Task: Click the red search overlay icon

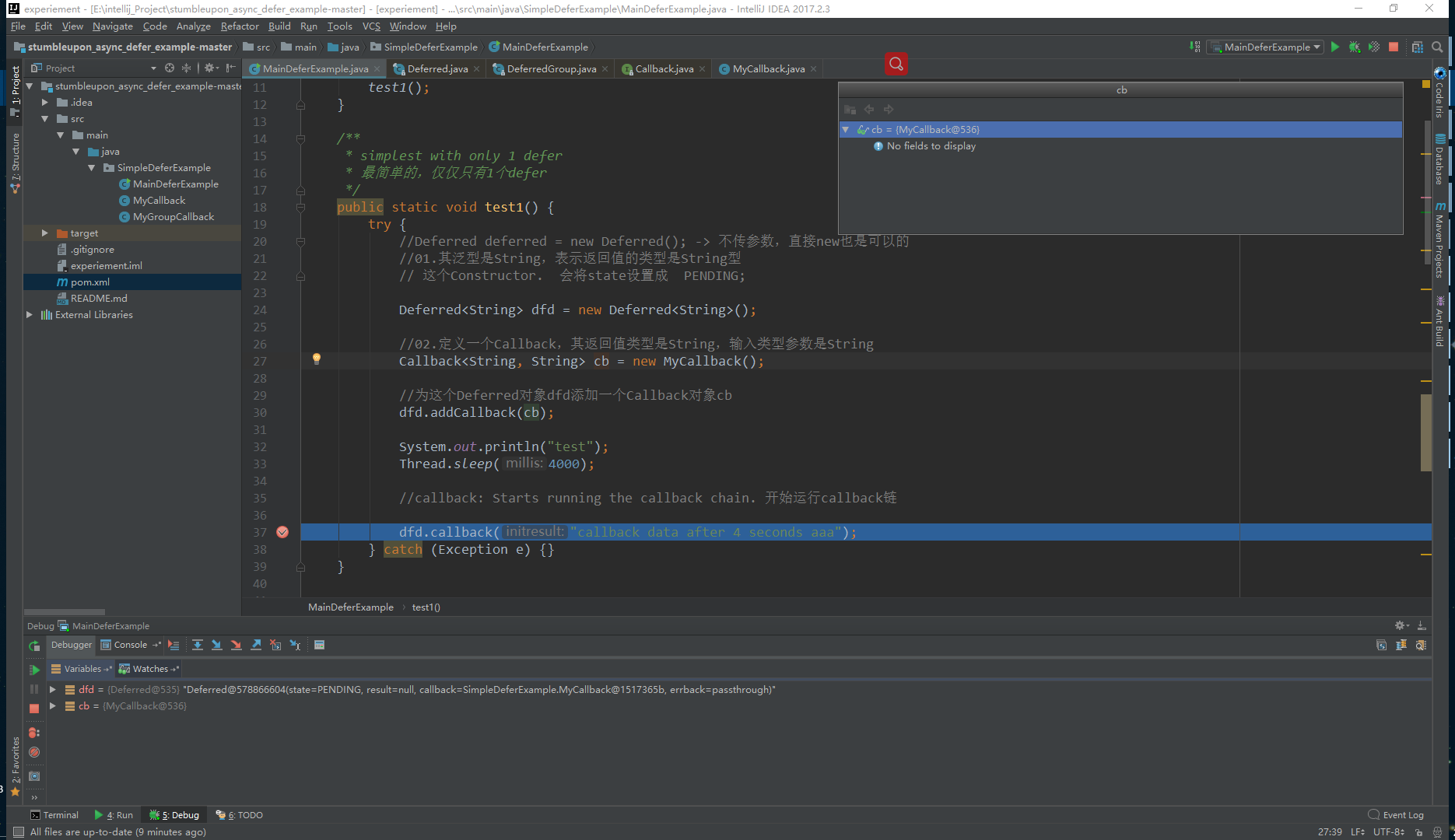Action: point(896,64)
